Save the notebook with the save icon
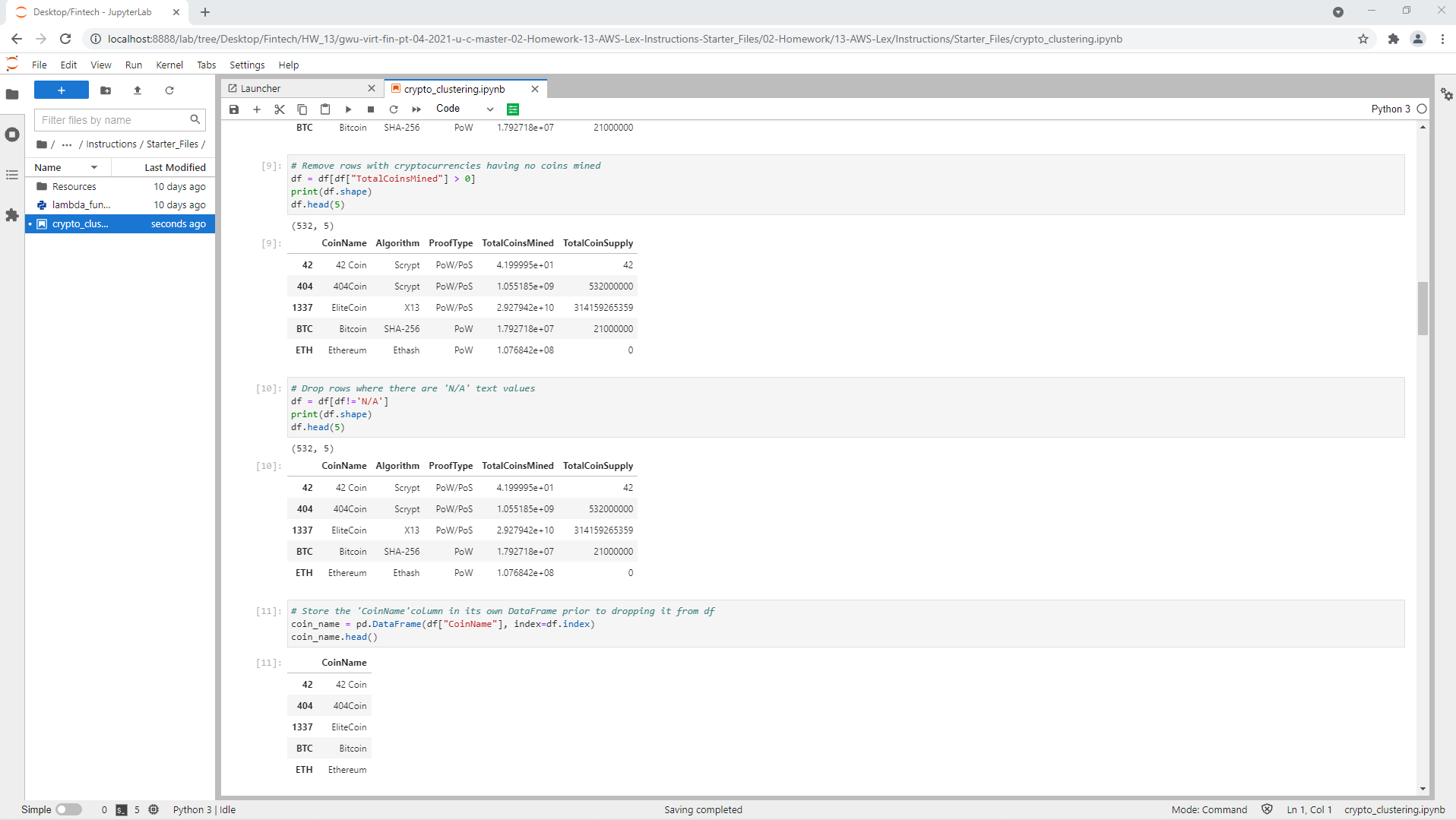Viewport: 1456px width, 820px height. pos(234,109)
